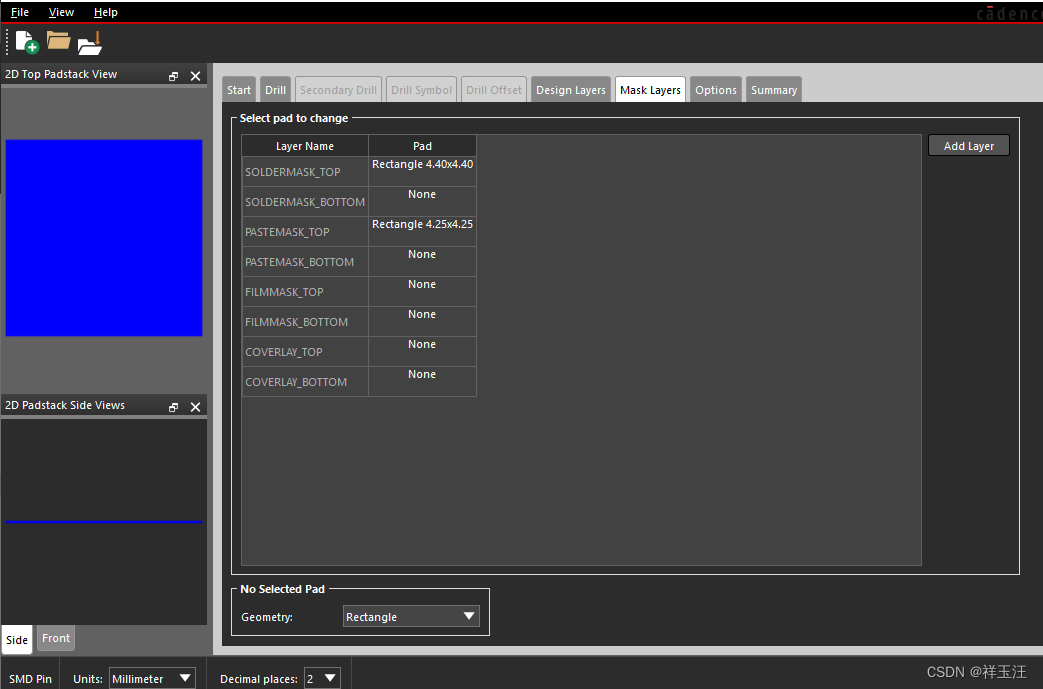Viewport: 1043px width, 689px height.
Task: Open the File menu
Action: [20, 12]
